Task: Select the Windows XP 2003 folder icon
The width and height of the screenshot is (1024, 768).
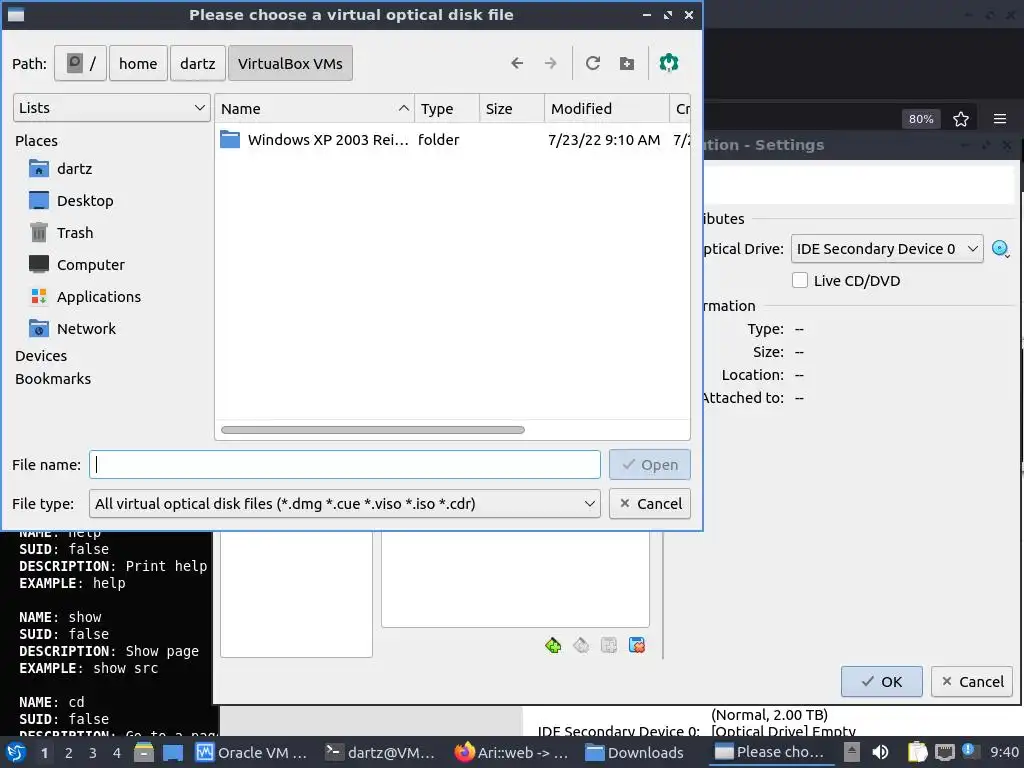Action: click(230, 139)
